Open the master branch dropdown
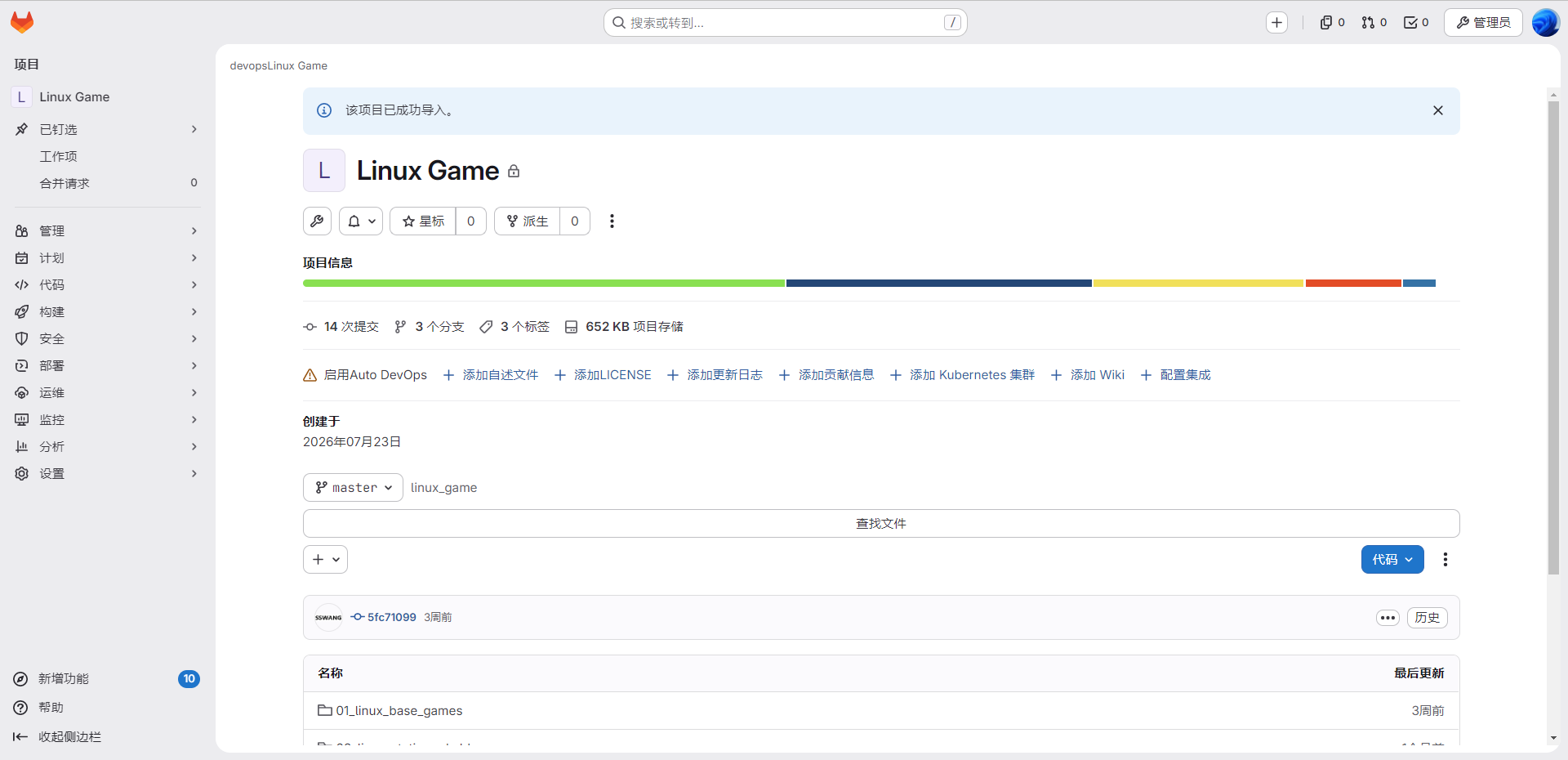This screenshot has width=1568, height=760. (353, 488)
